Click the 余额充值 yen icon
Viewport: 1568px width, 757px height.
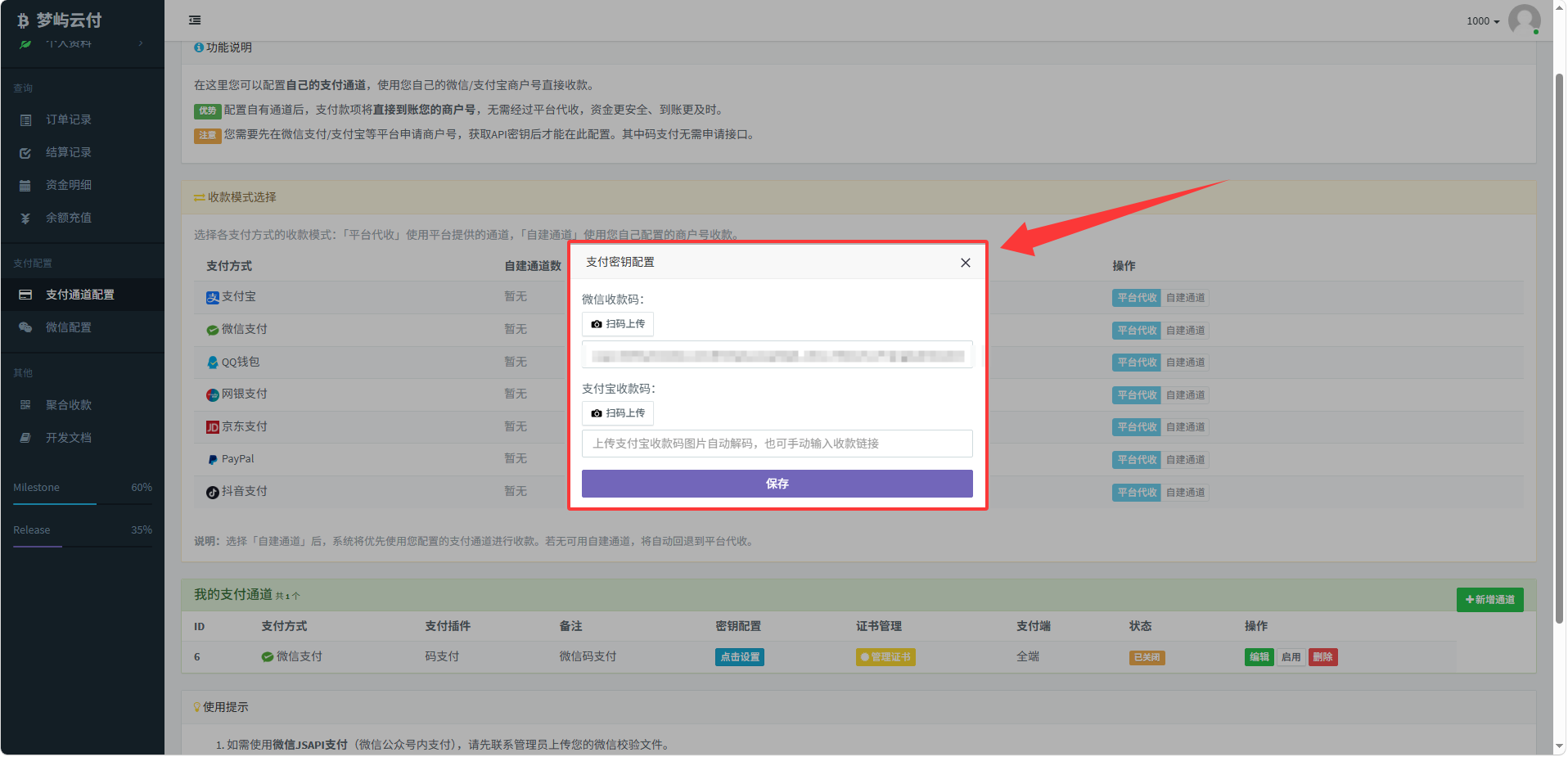[x=25, y=219]
